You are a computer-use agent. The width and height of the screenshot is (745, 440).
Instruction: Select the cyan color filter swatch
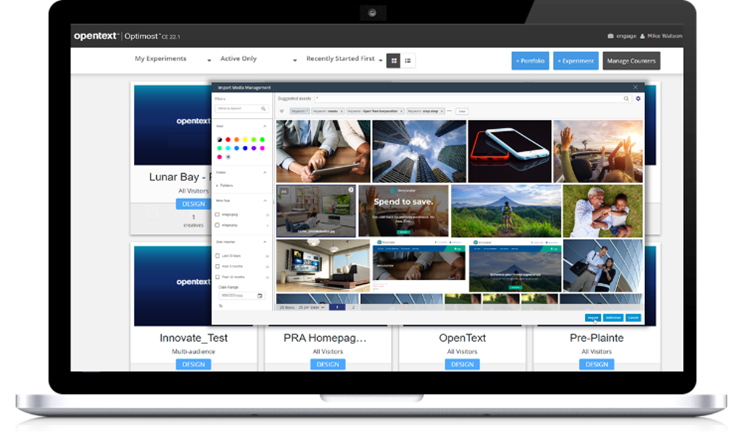click(x=228, y=148)
